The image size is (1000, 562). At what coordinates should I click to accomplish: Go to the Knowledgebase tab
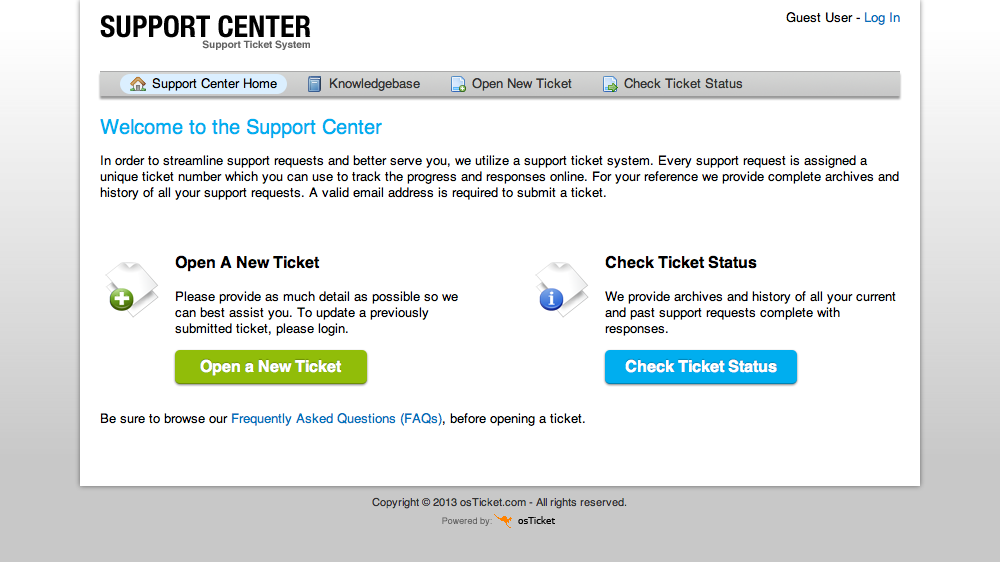click(364, 84)
